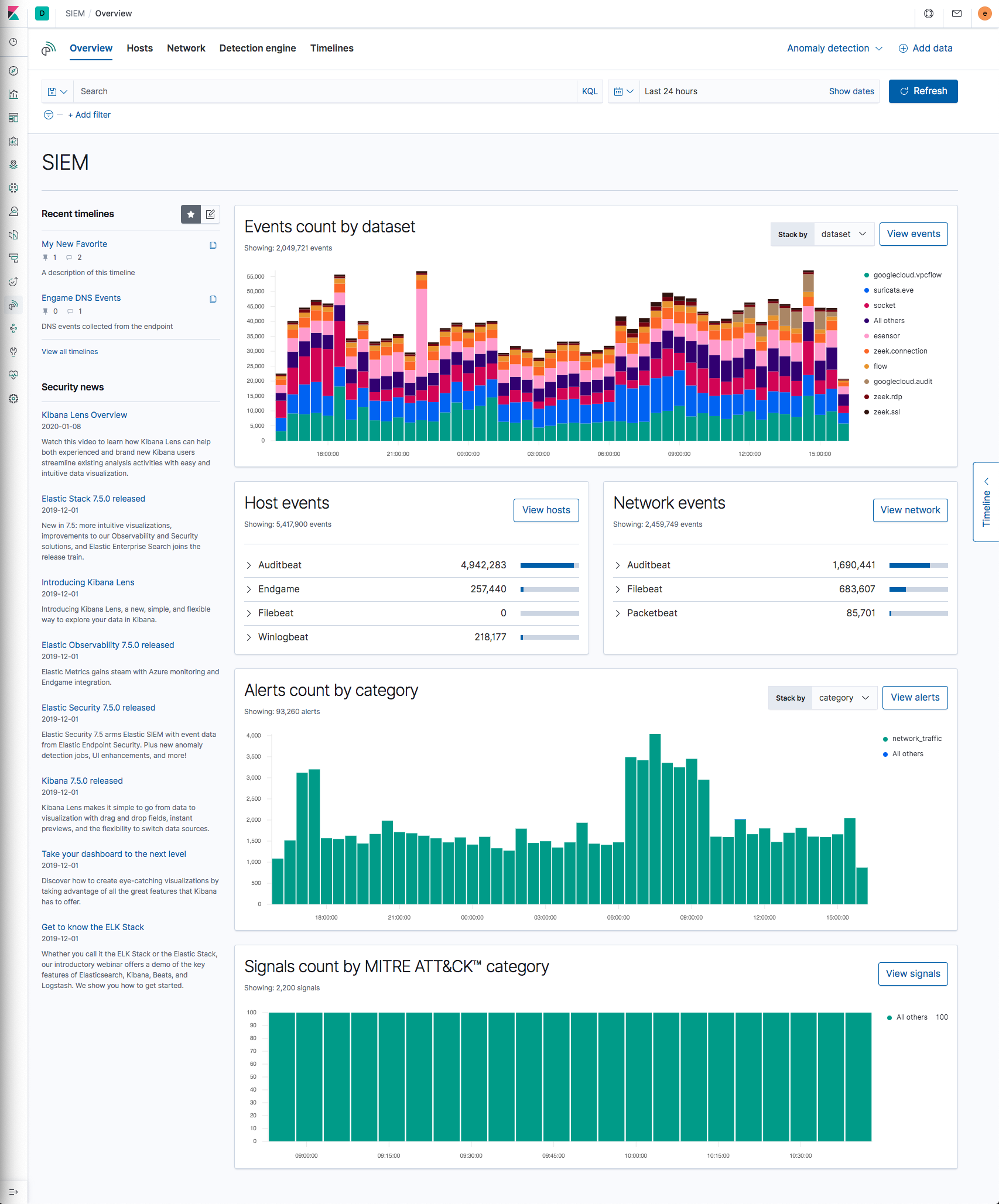Open the filter options icon

pos(49,115)
